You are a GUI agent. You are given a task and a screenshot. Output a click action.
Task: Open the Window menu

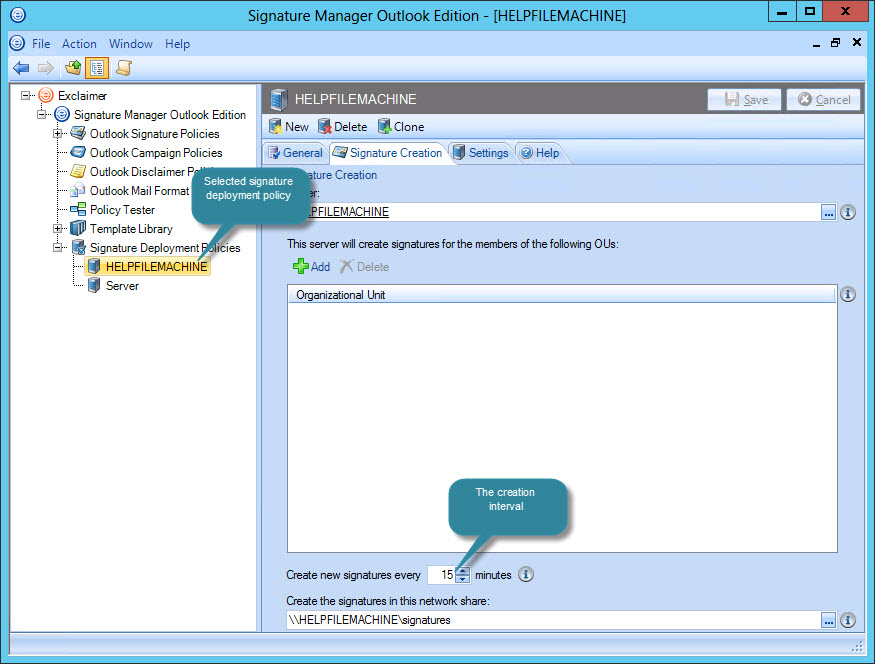click(131, 44)
